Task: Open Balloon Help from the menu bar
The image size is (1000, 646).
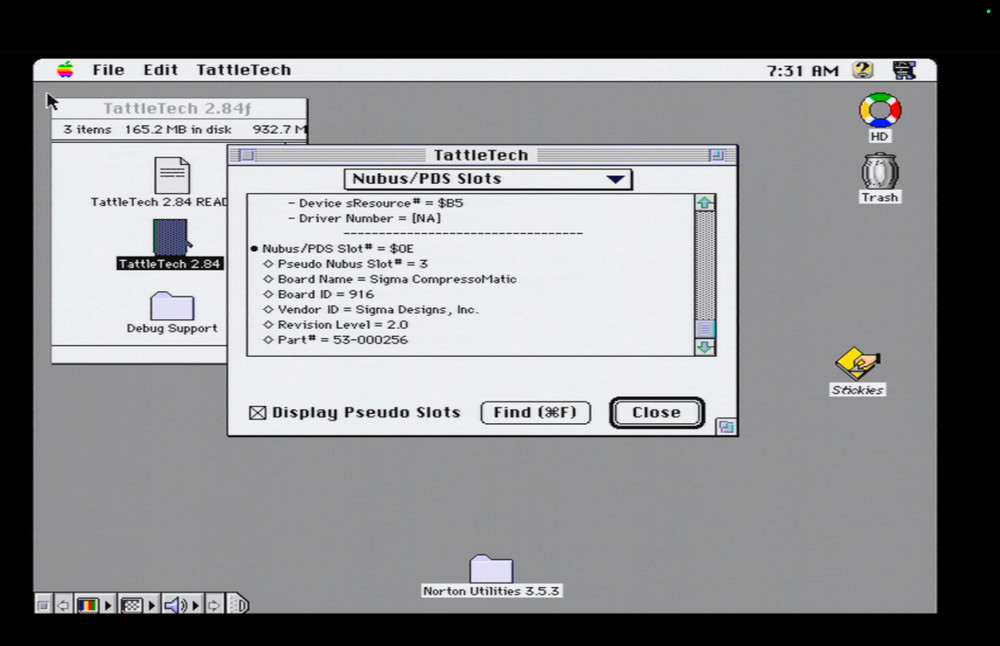Action: click(x=862, y=70)
